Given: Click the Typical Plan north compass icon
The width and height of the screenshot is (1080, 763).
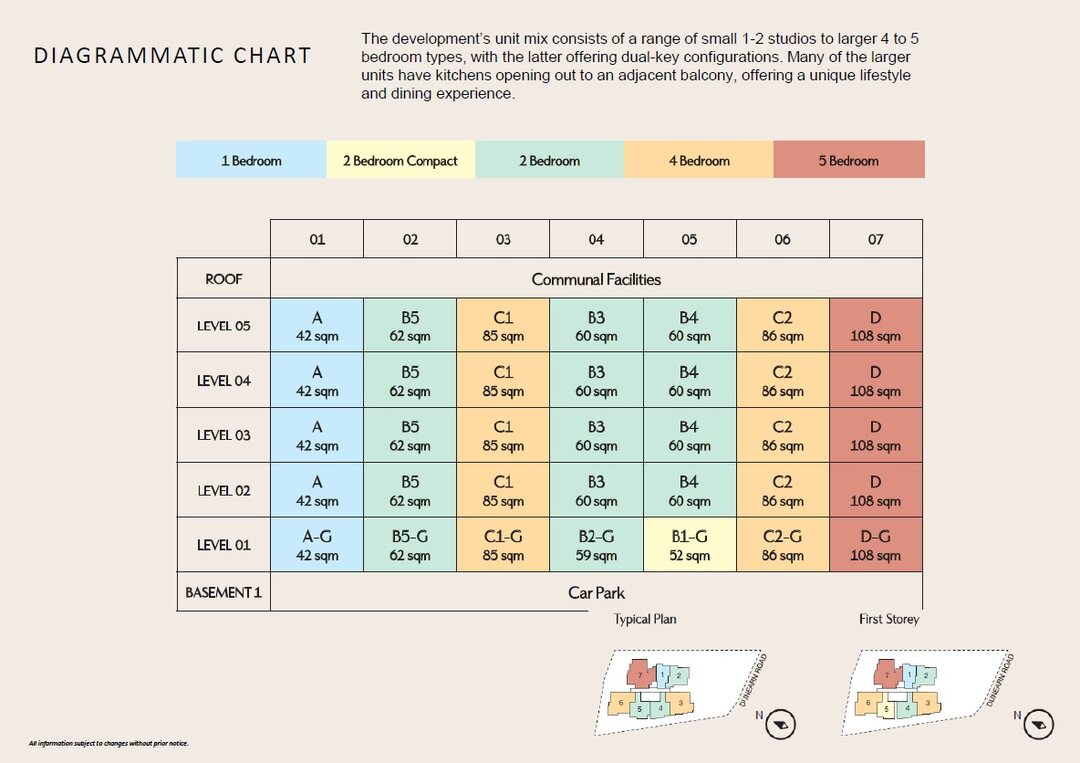Looking at the screenshot, I should 780,724.
